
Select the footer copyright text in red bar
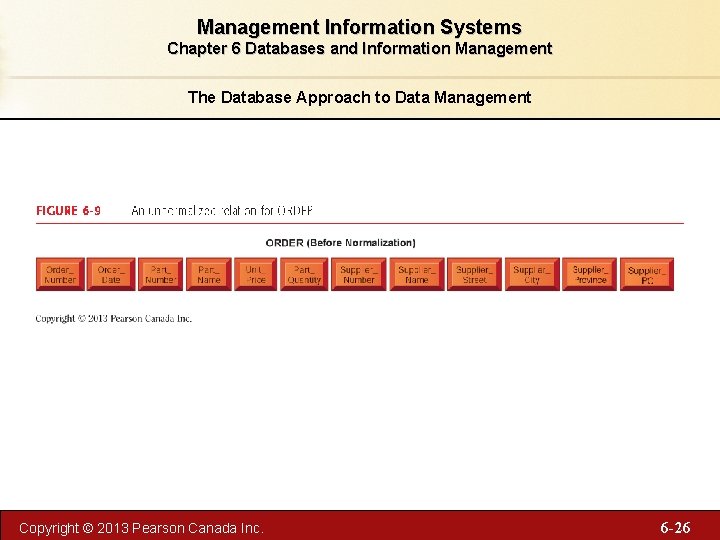[x=141, y=528]
